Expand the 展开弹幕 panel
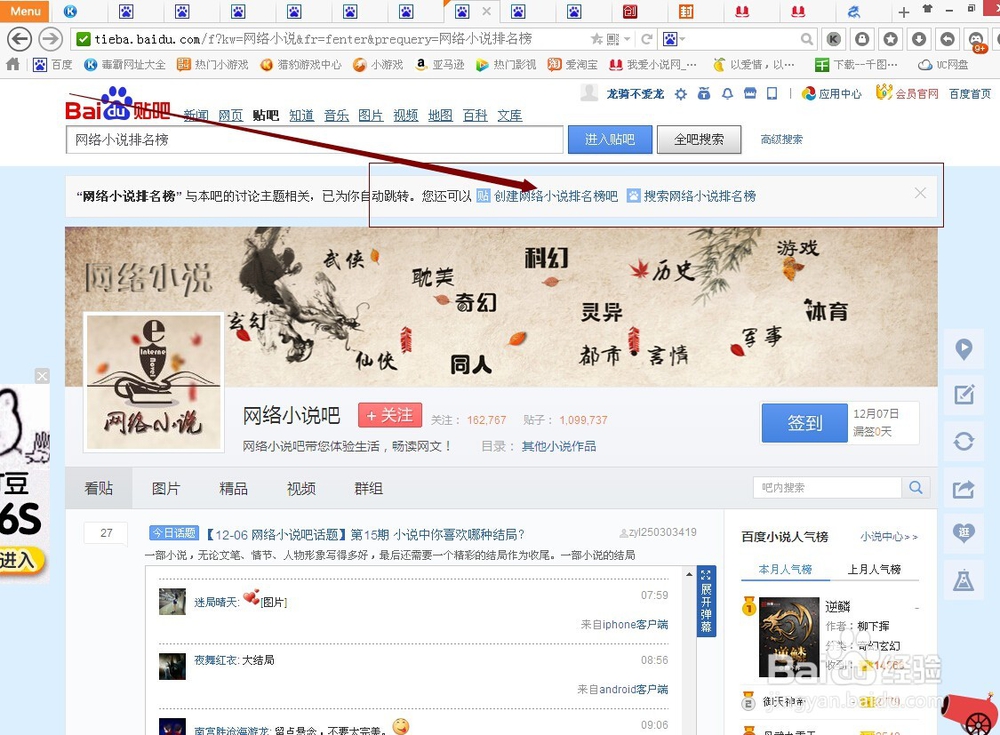 click(x=706, y=600)
